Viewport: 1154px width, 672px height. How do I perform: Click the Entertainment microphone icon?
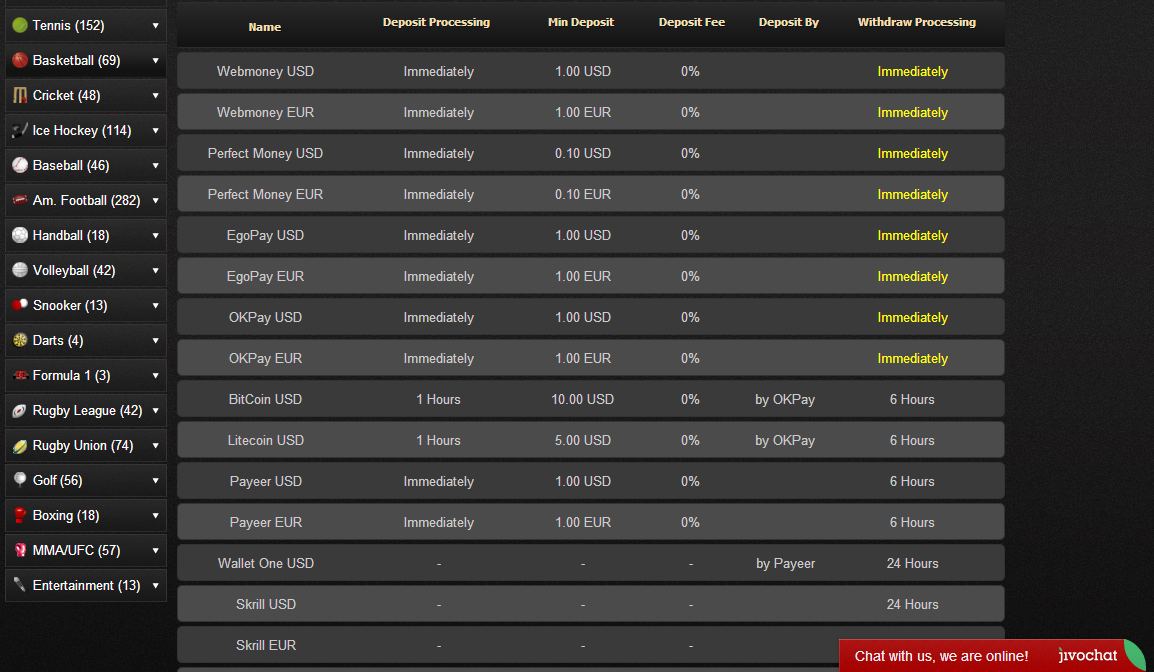coord(20,585)
